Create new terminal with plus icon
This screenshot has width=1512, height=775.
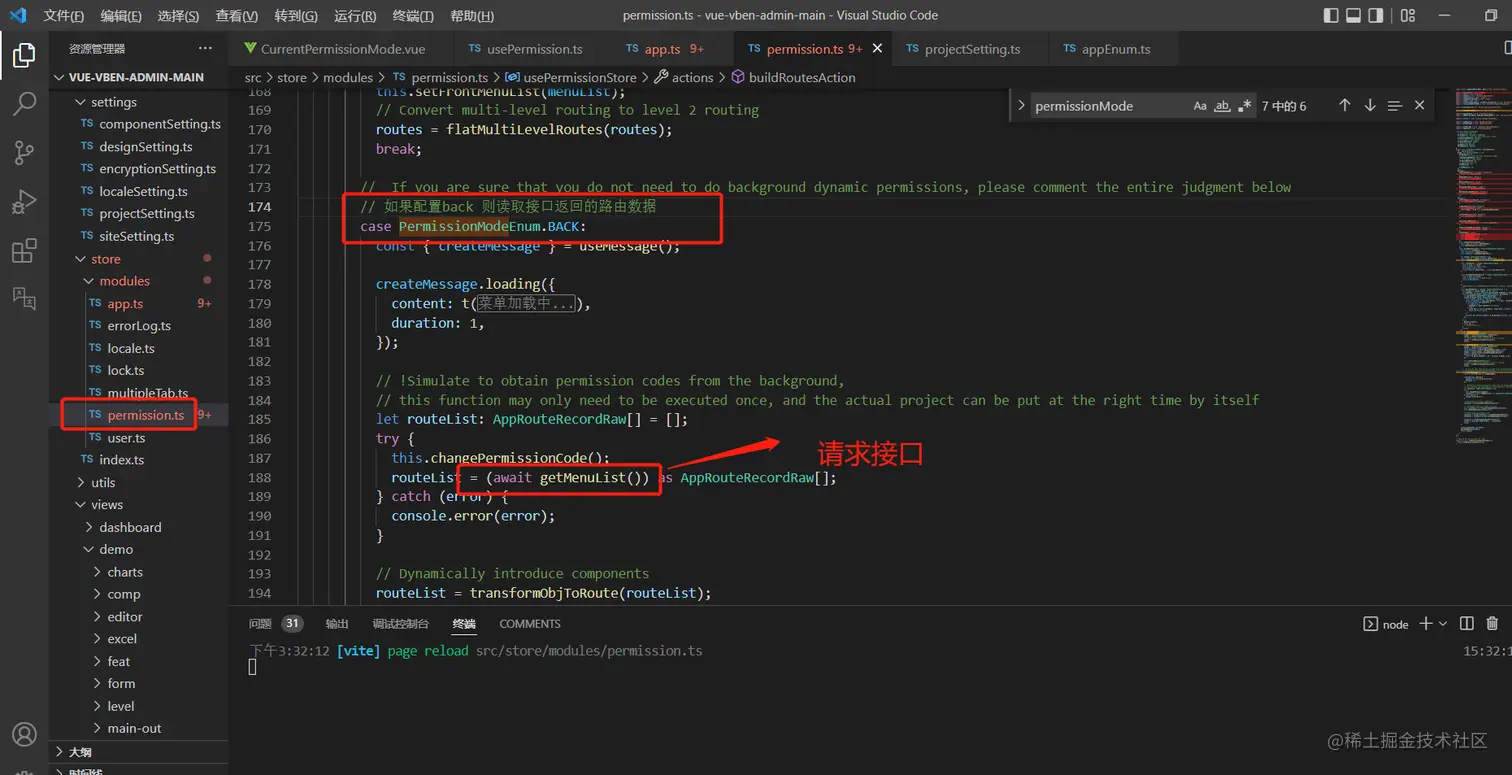pyautogui.click(x=1426, y=623)
